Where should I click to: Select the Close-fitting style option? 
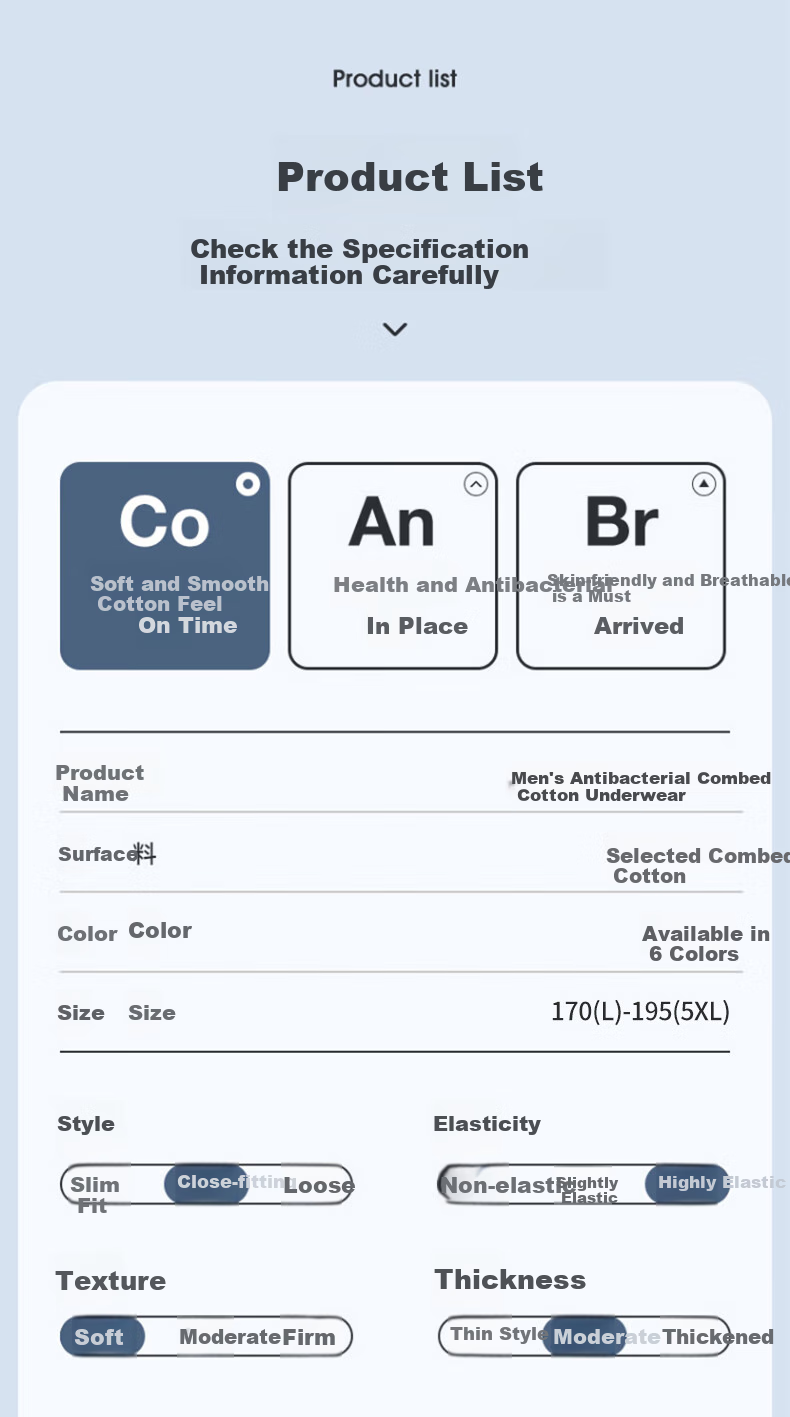[206, 1183]
